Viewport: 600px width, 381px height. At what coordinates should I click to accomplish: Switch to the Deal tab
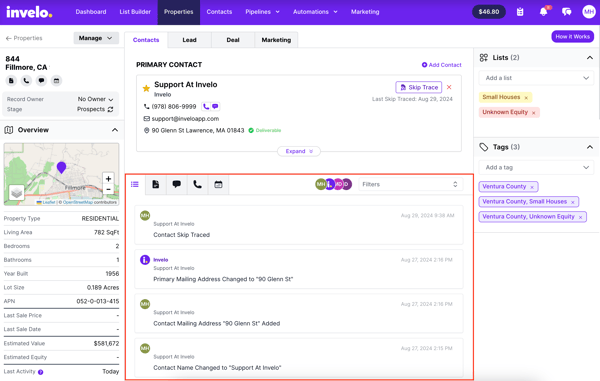[233, 40]
